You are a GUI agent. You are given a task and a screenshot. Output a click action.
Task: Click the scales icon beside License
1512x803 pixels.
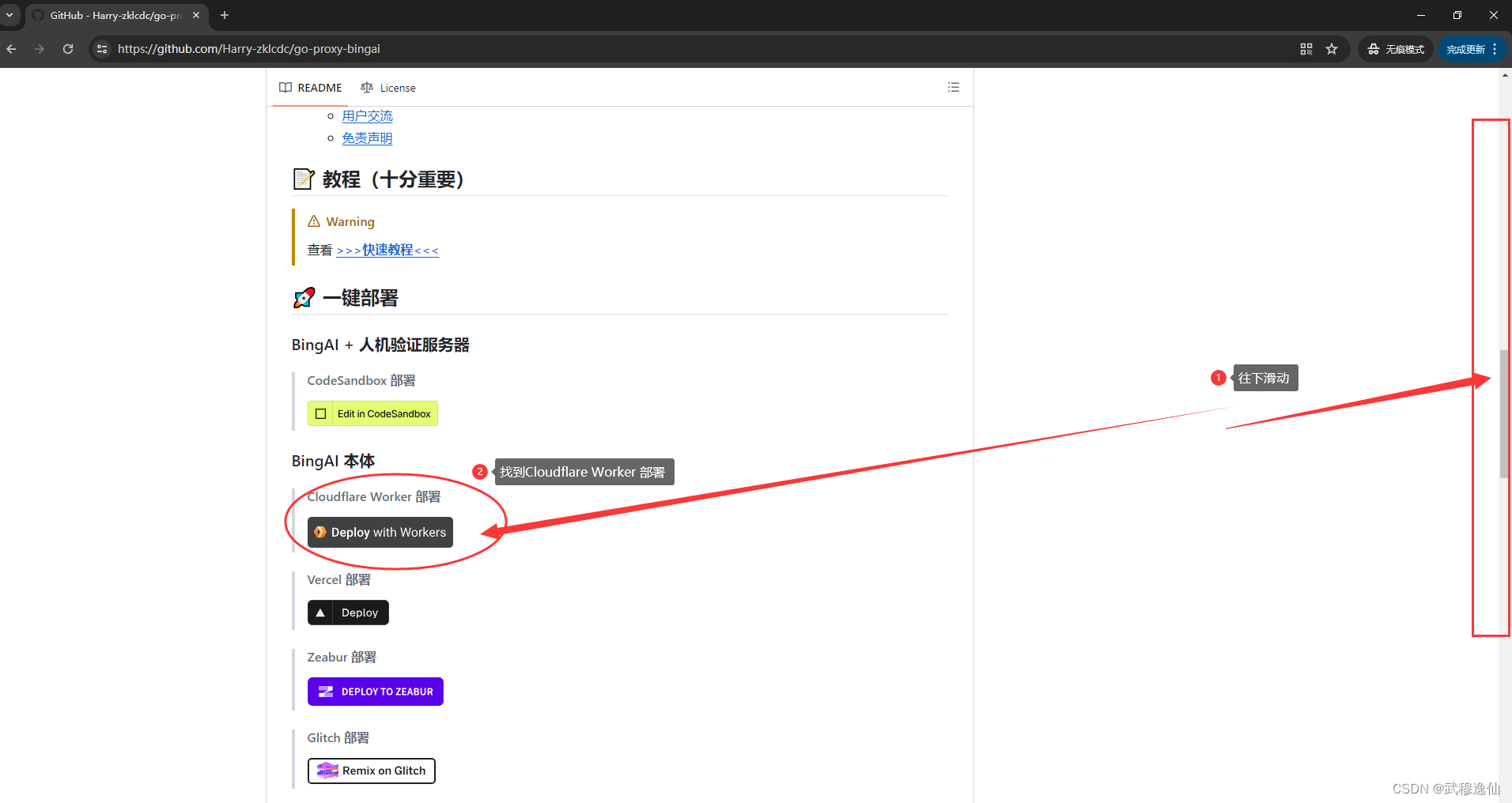pos(367,87)
